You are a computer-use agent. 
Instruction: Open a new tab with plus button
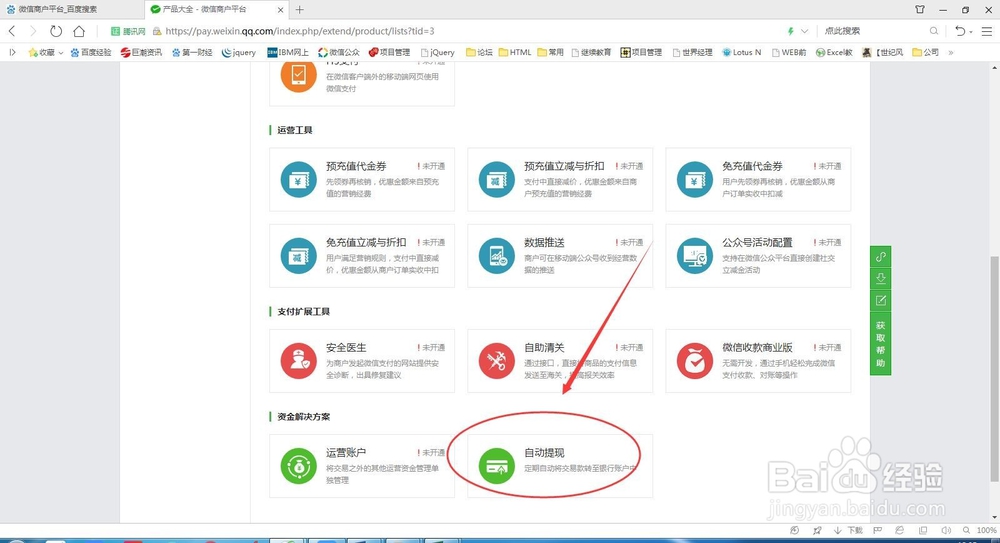pyautogui.click(x=299, y=10)
